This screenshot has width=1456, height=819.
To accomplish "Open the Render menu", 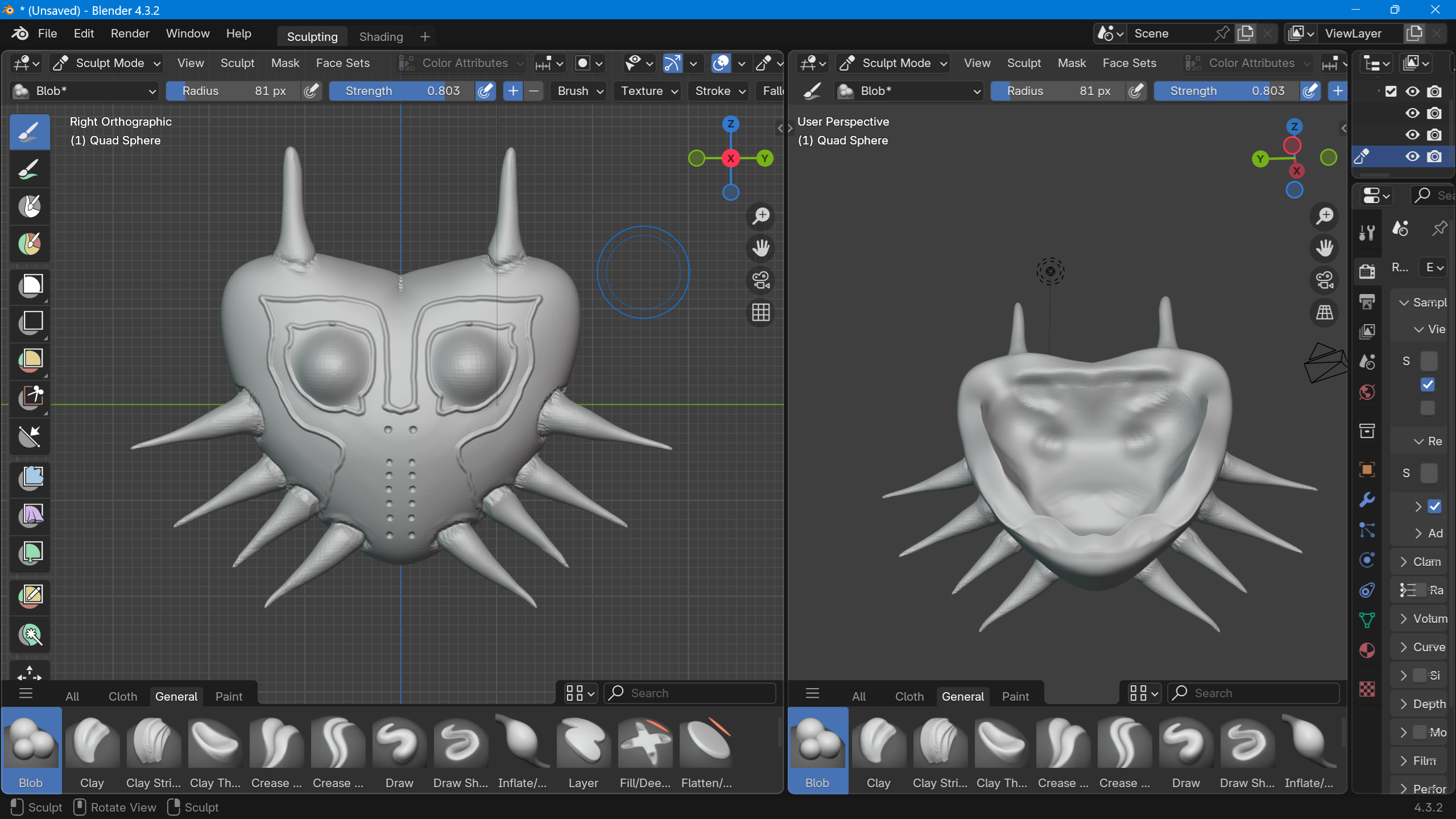I will [x=130, y=34].
